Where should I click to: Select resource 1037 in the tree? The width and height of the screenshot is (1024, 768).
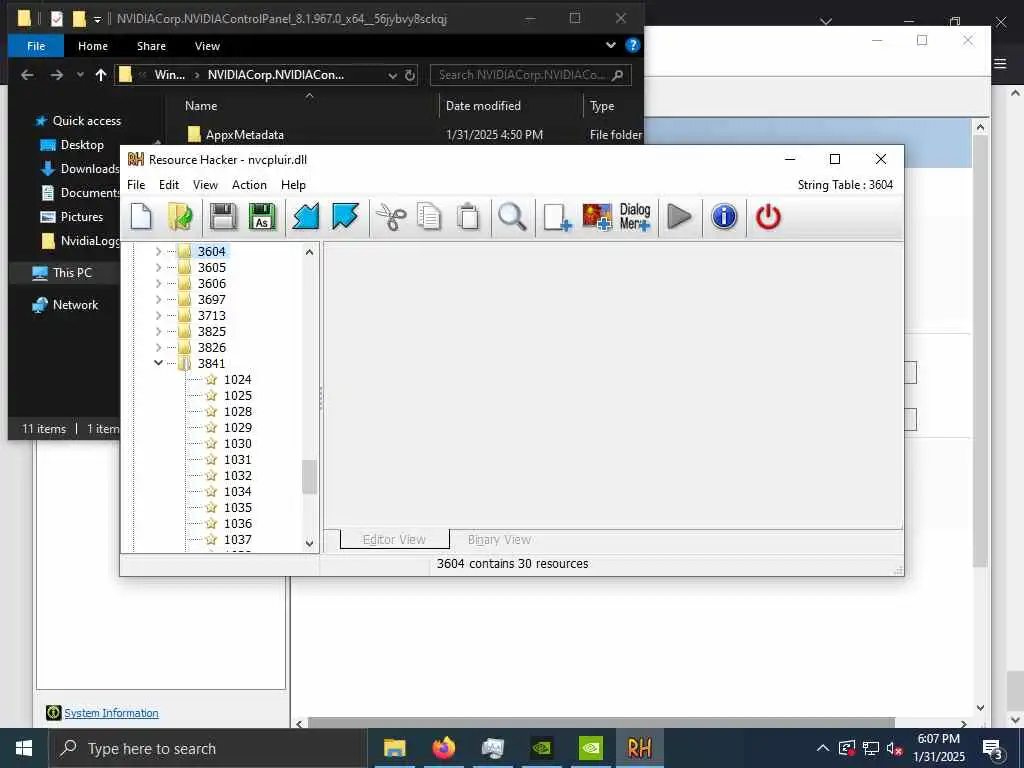click(237, 539)
